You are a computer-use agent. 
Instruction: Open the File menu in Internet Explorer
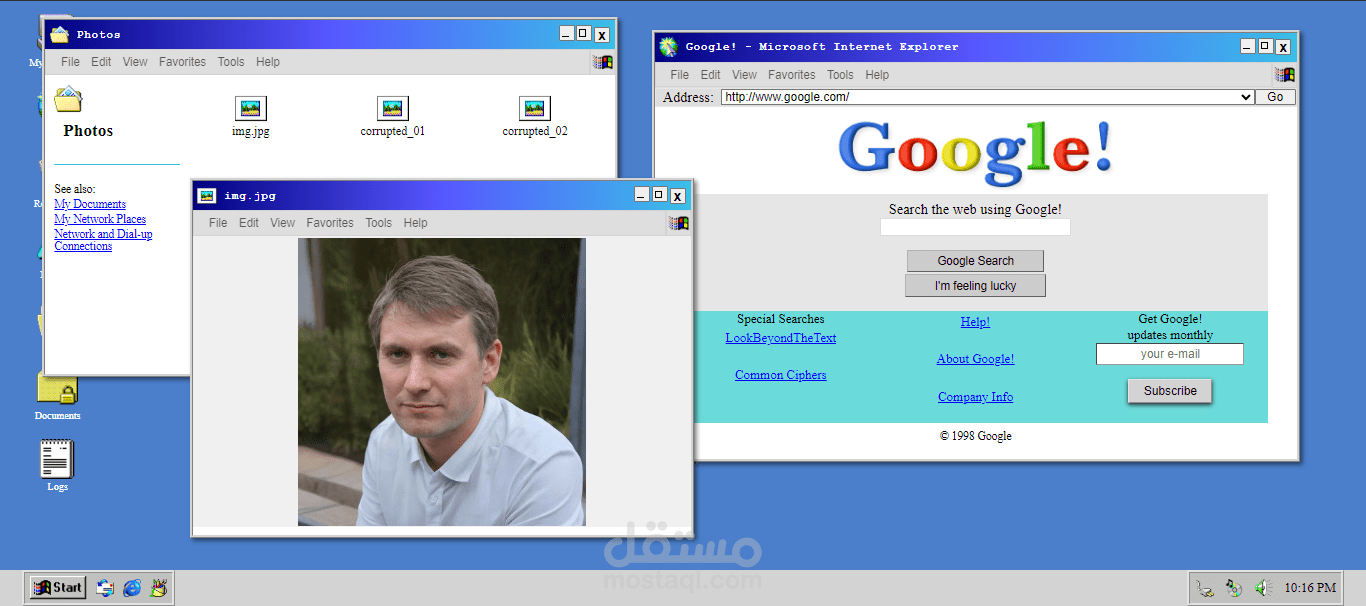[x=680, y=75]
